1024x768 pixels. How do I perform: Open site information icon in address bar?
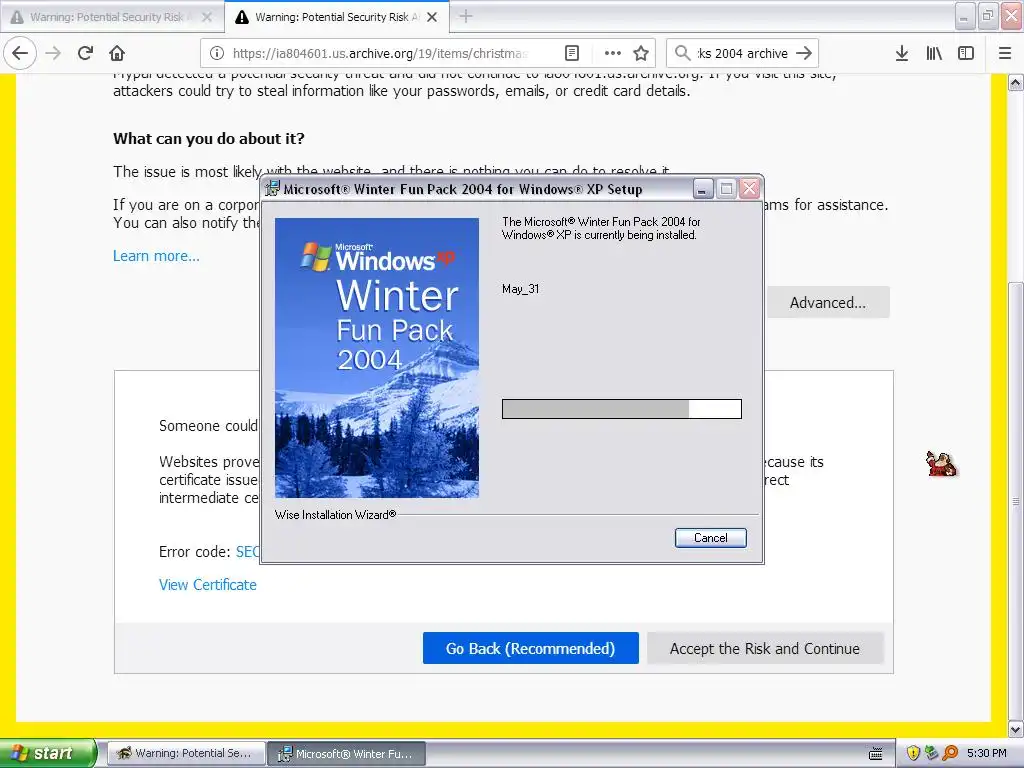tap(217, 53)
